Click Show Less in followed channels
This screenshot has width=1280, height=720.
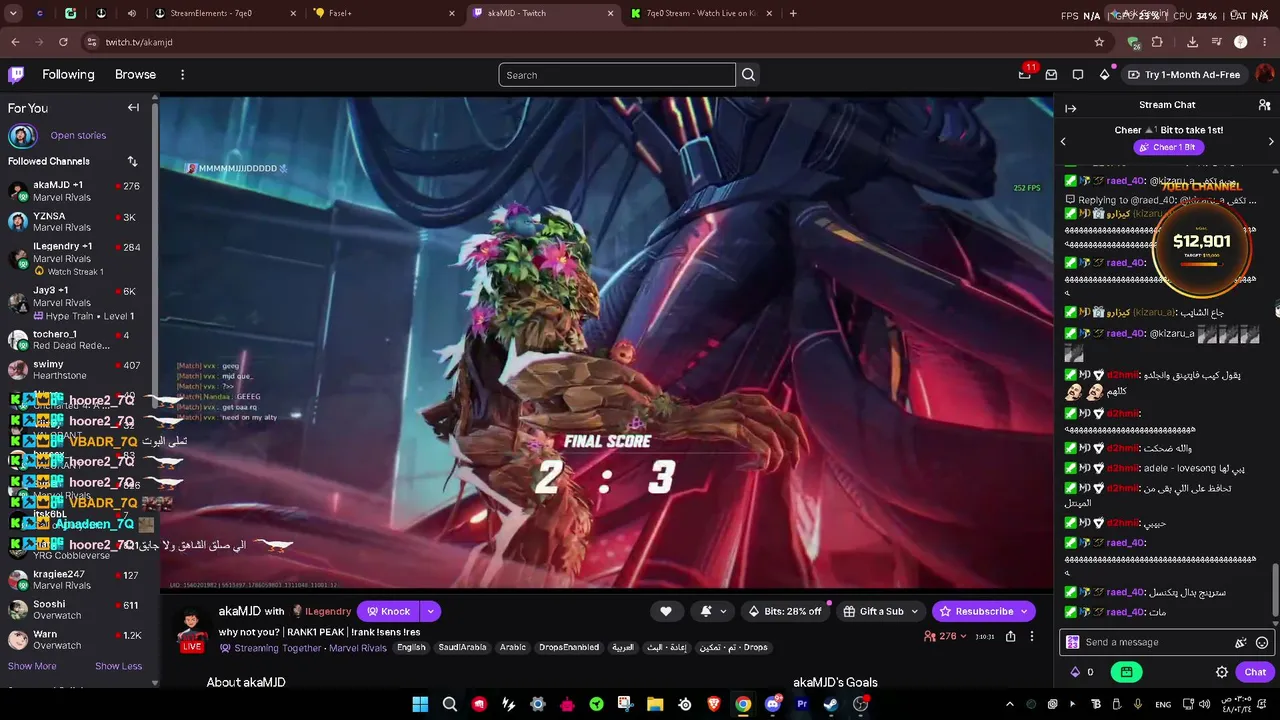[x=118, y=666]
